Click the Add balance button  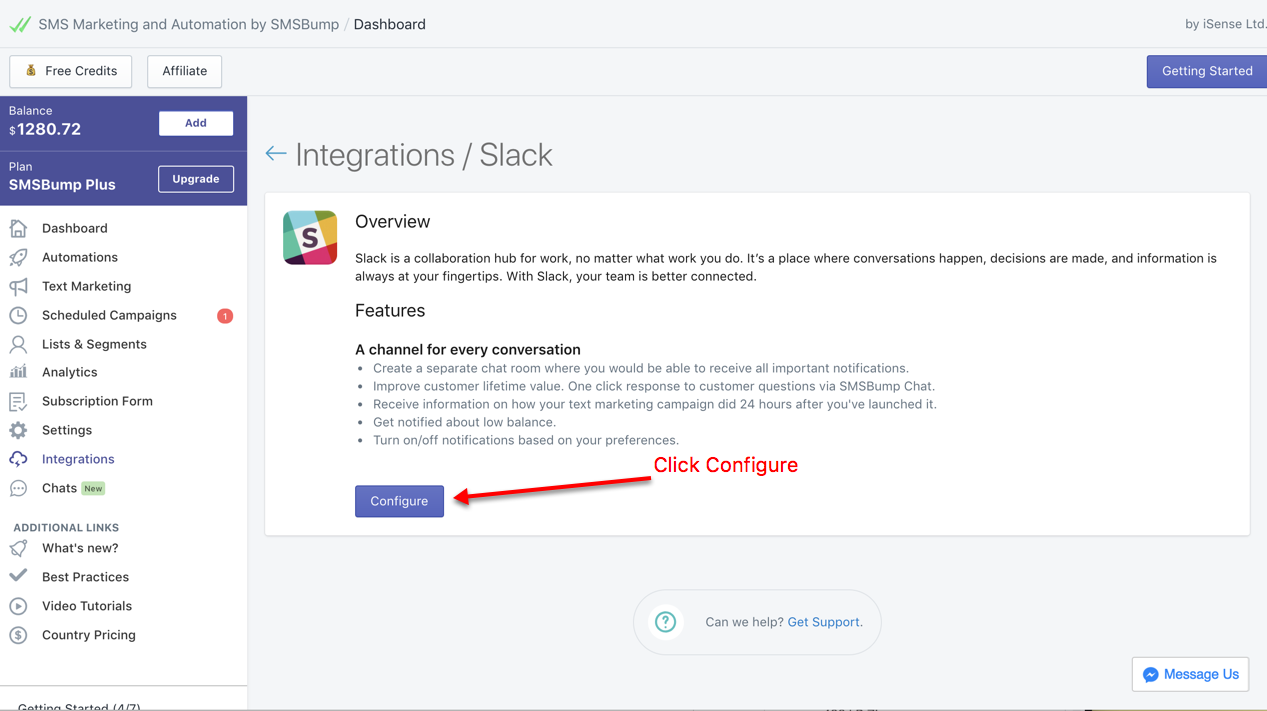196,123
